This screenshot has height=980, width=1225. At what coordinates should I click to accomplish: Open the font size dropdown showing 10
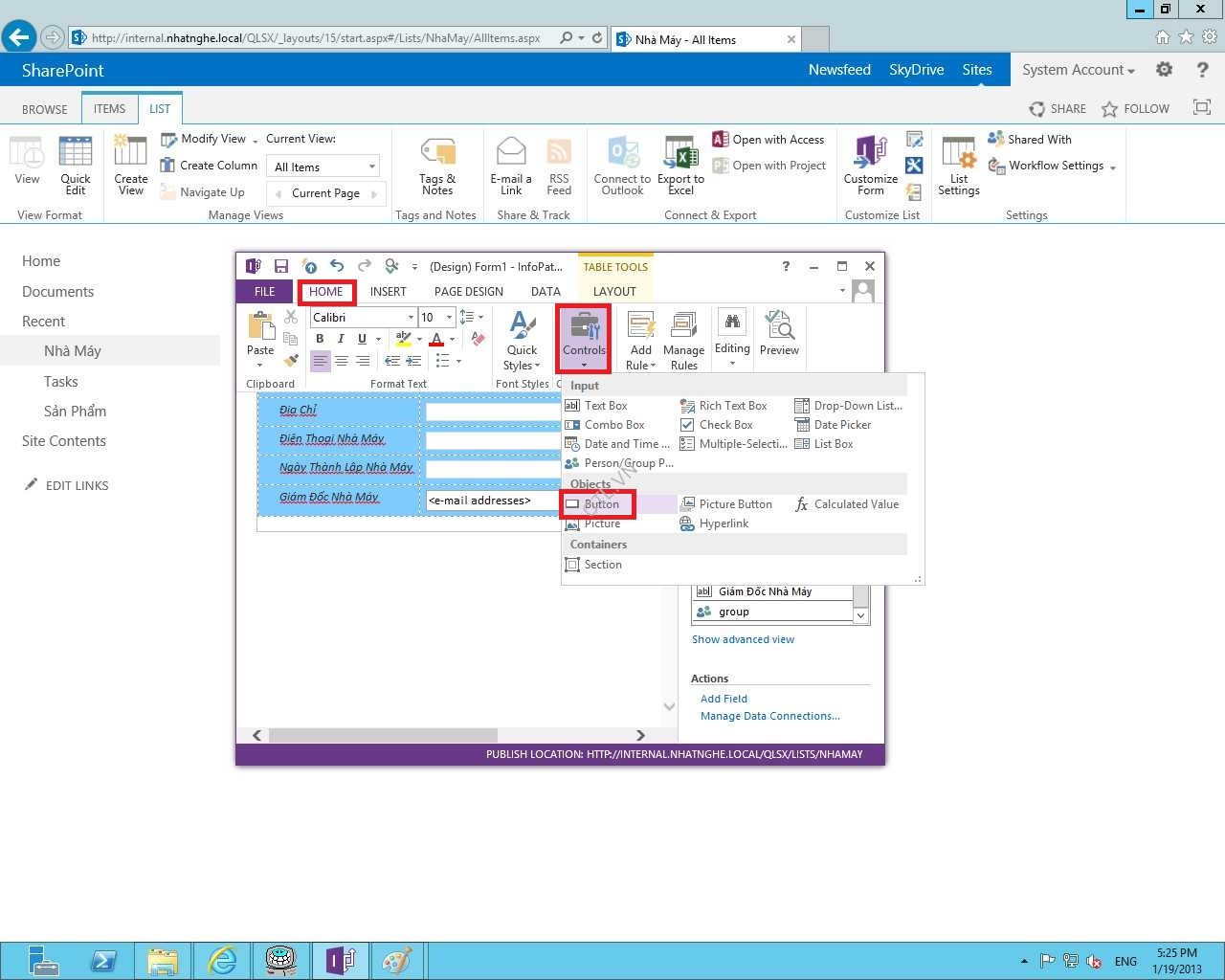[x=449, y=318]
